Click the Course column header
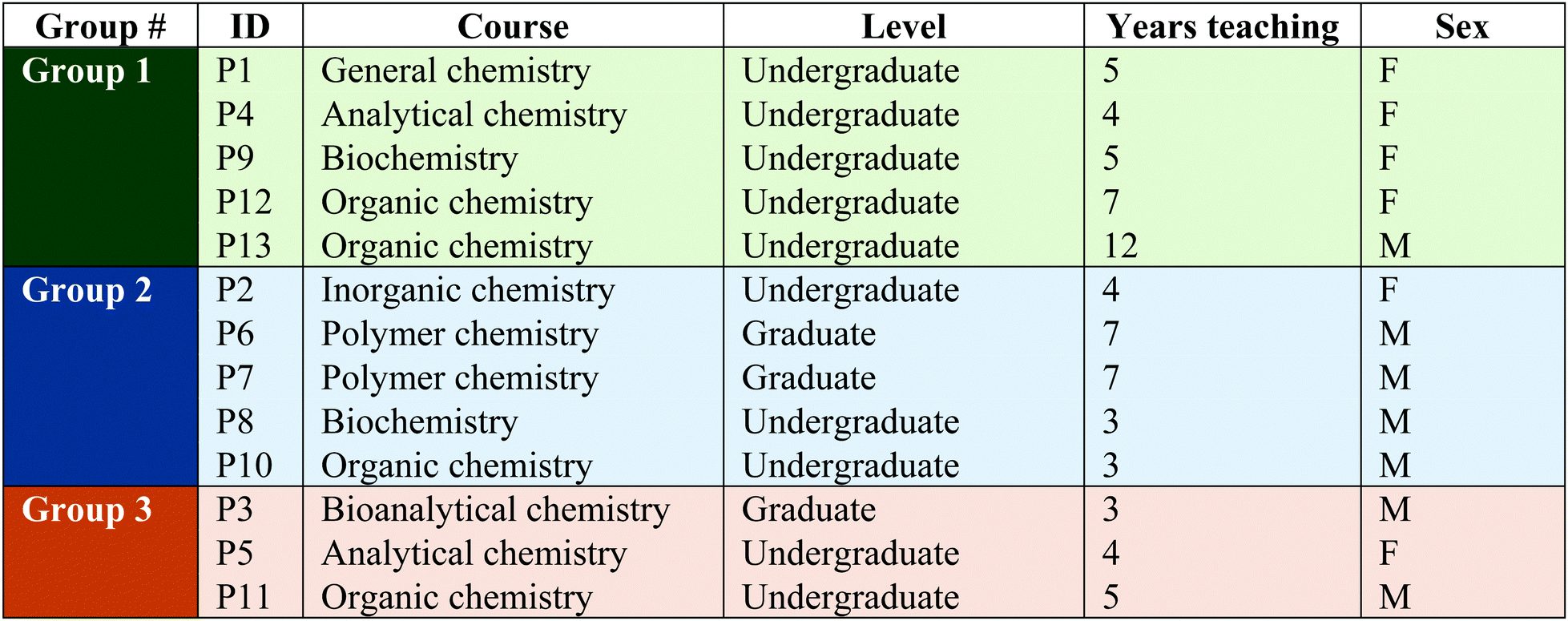The image size is (1568, 621). (514, 26)
